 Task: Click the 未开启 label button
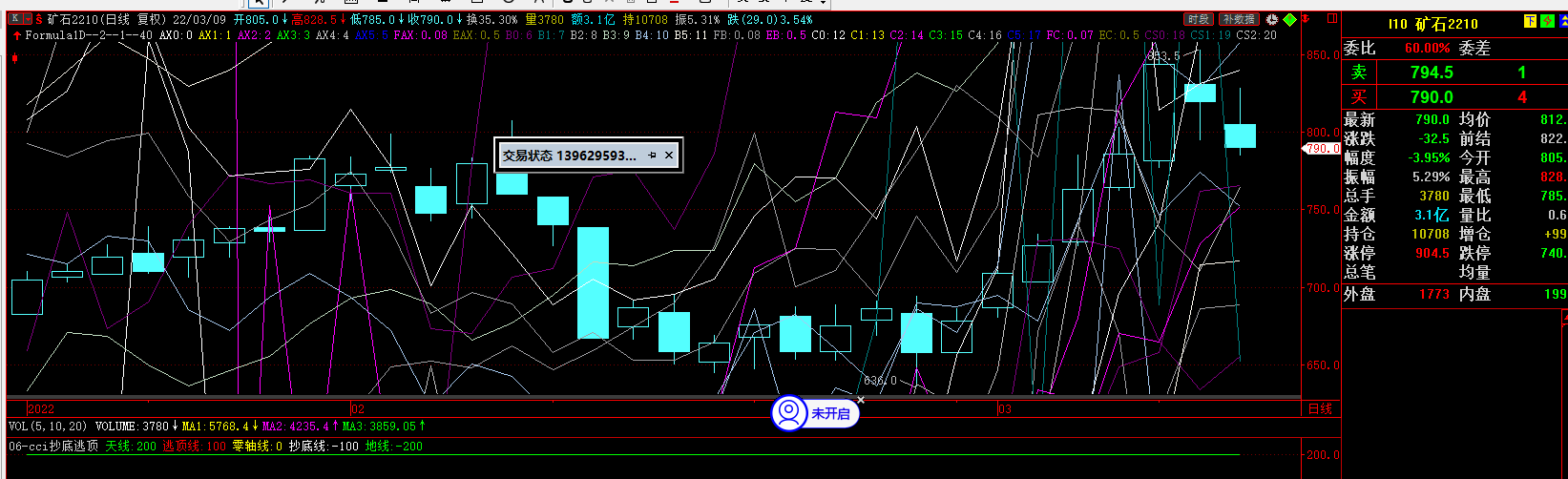(x=830, y=414)
